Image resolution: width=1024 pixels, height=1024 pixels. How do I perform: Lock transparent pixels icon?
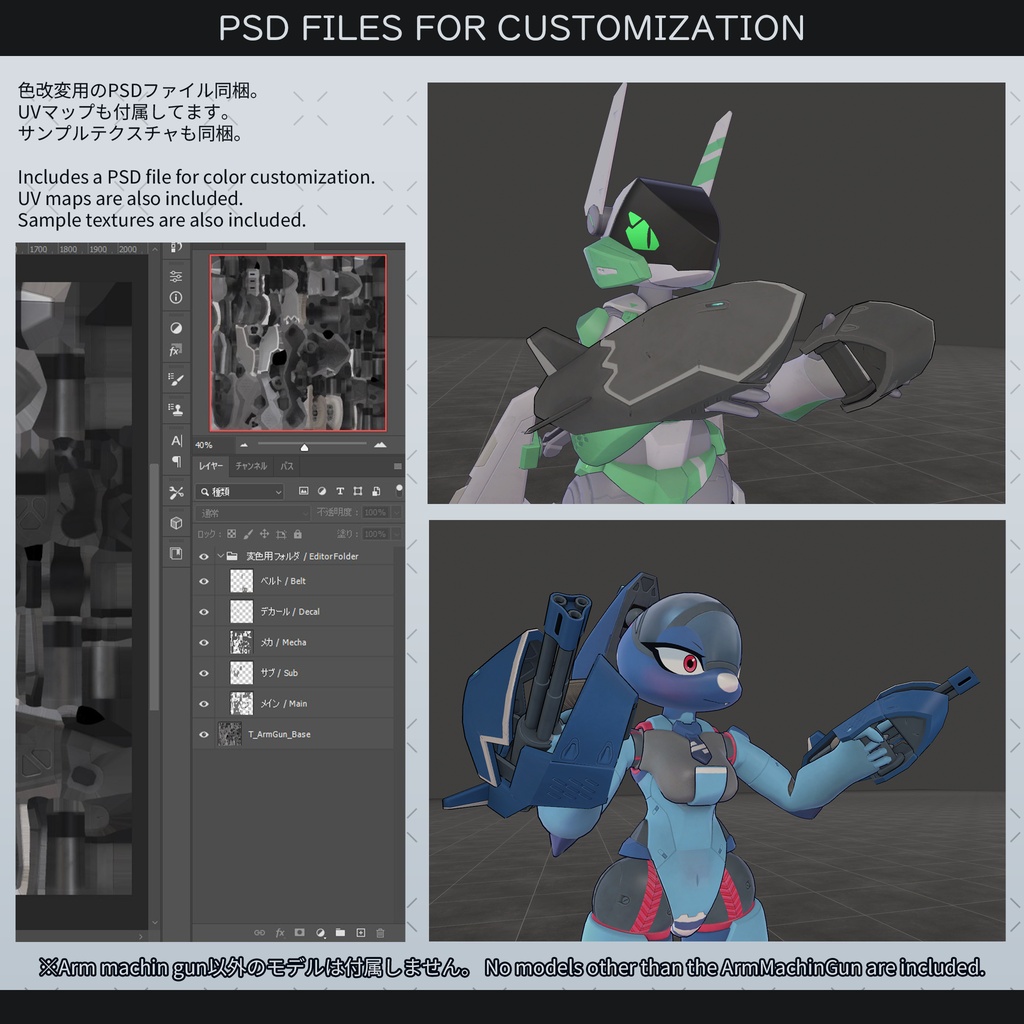[x=231, y=534]
